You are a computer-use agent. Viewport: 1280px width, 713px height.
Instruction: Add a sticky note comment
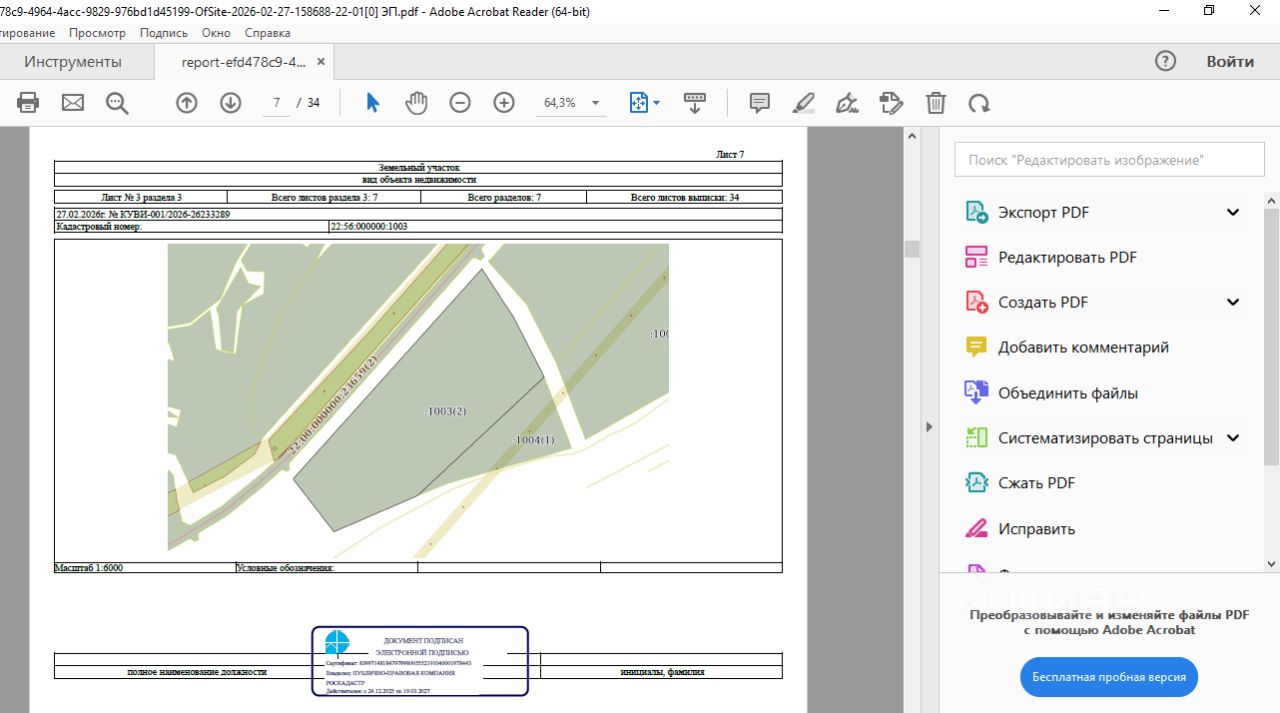pyautogui.click(x=759, y=102)
